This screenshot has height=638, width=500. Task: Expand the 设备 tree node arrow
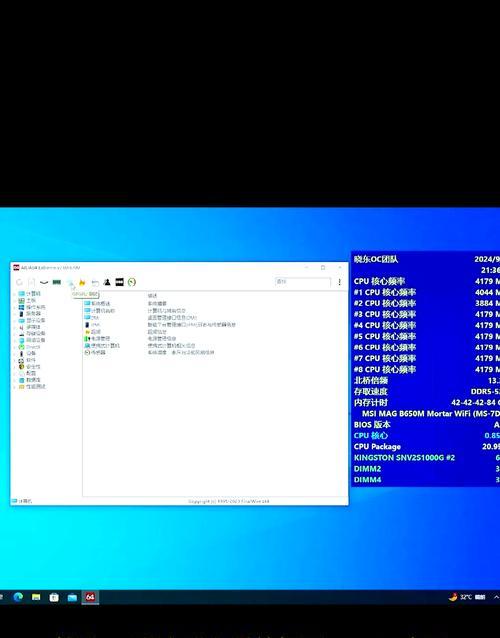pyautogui.click(x=15, y=353)
